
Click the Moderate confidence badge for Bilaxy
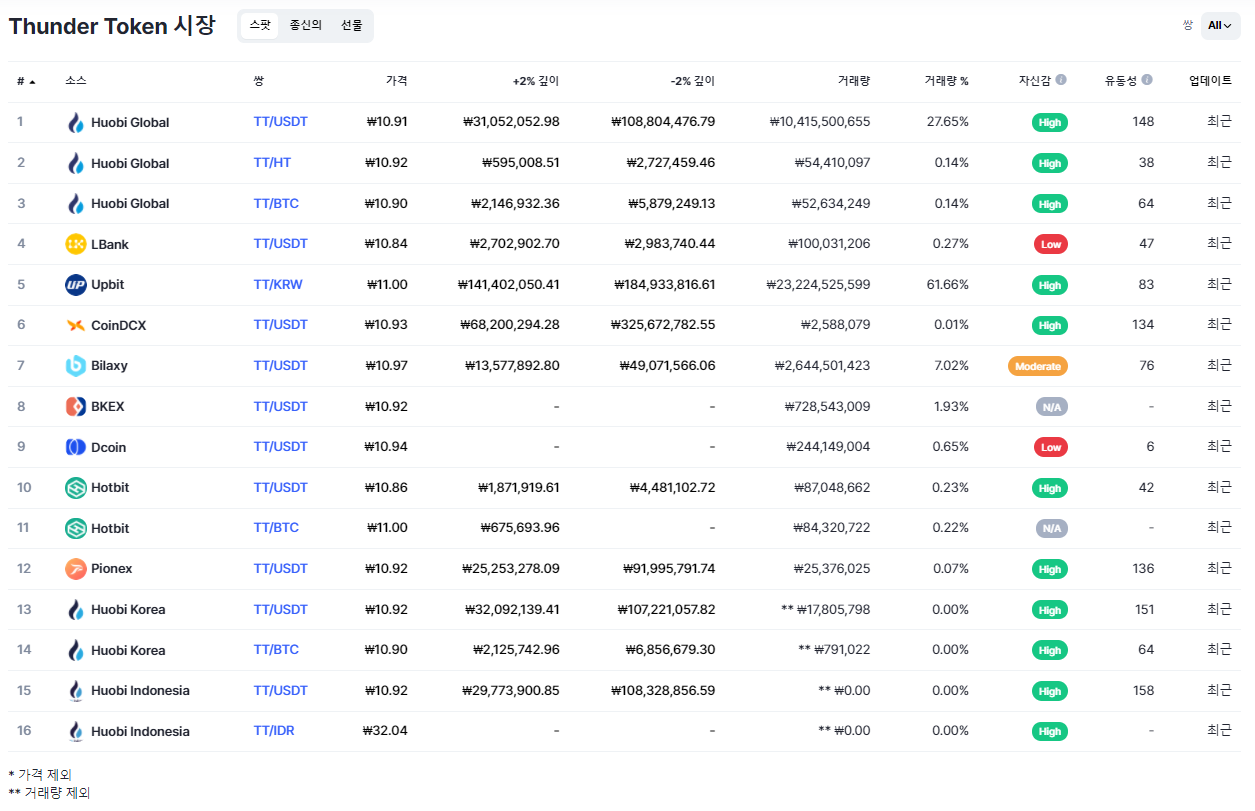1038,366
